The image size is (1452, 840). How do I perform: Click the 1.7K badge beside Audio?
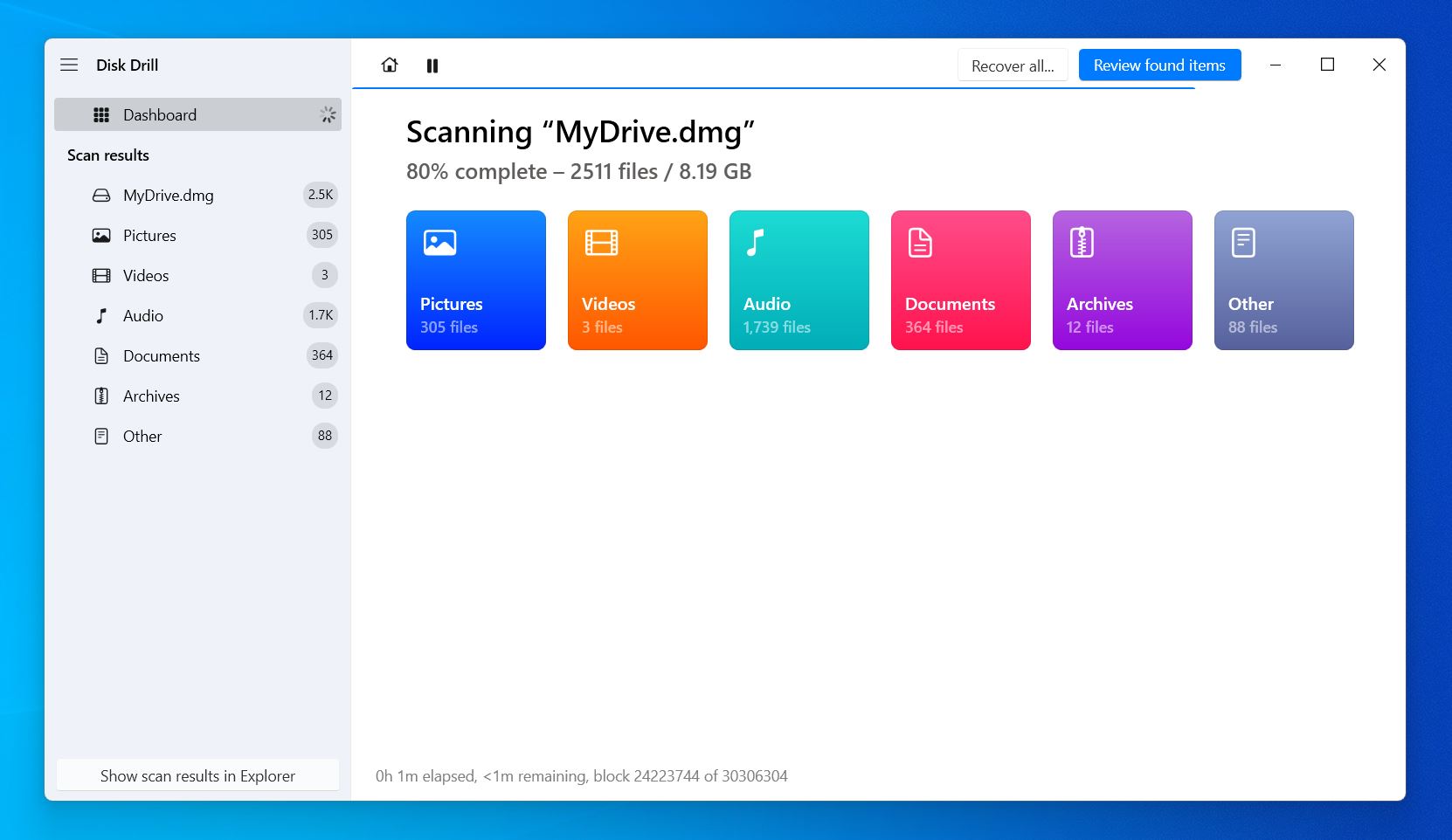pos(321,315)
